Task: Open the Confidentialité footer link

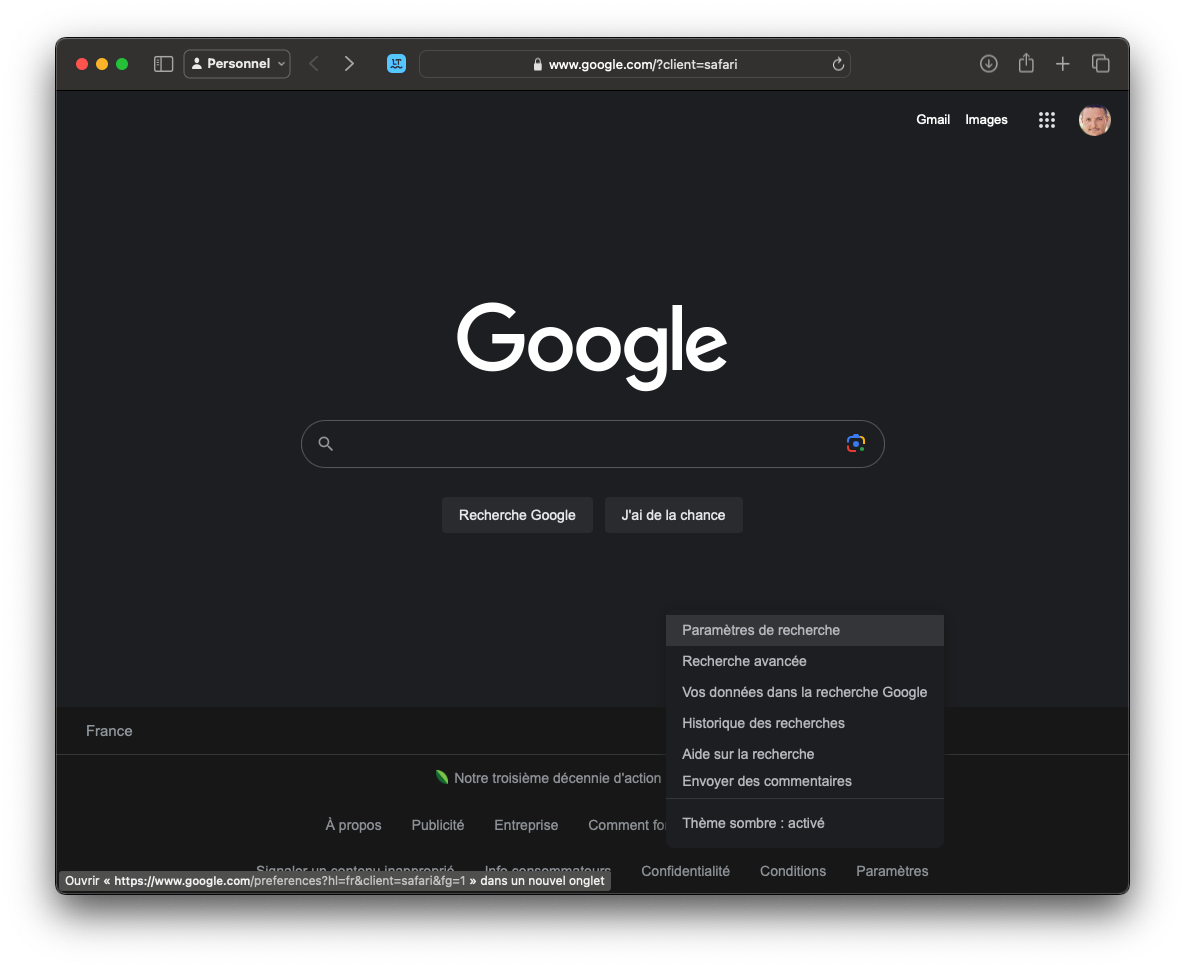Action: click(x=685, y=871)
